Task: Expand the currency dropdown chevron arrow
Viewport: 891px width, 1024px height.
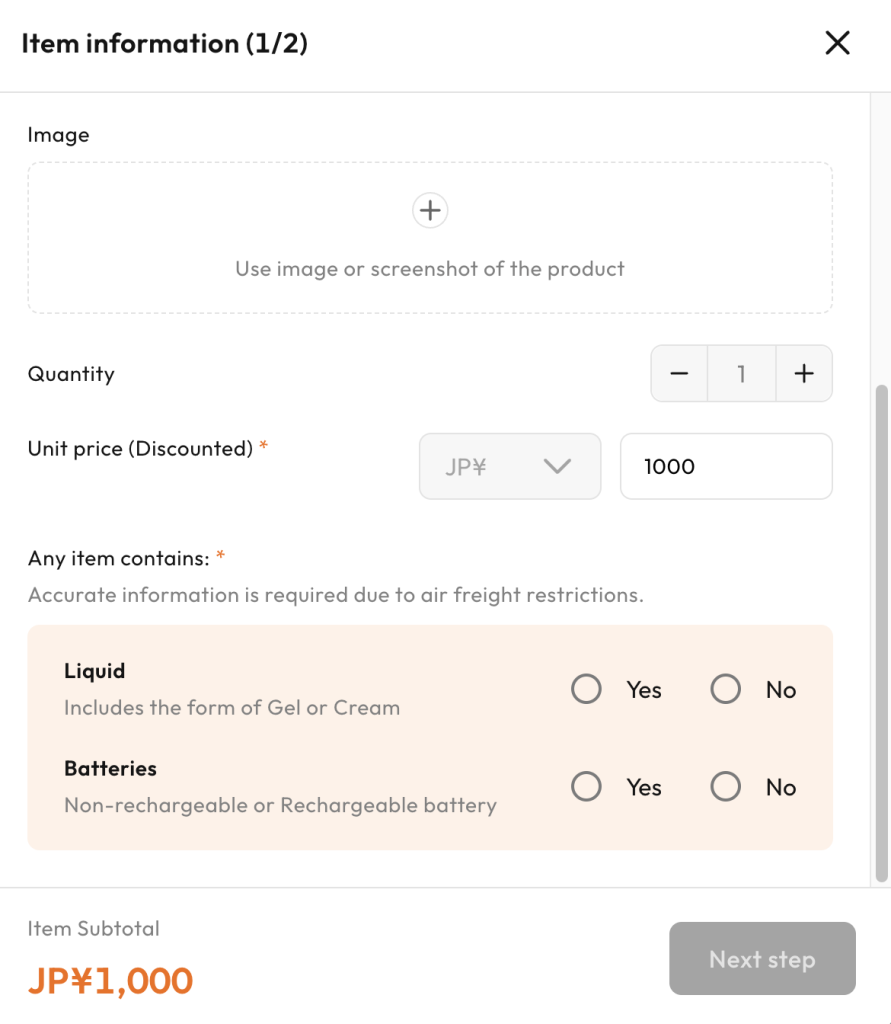Action: [556, 466]
